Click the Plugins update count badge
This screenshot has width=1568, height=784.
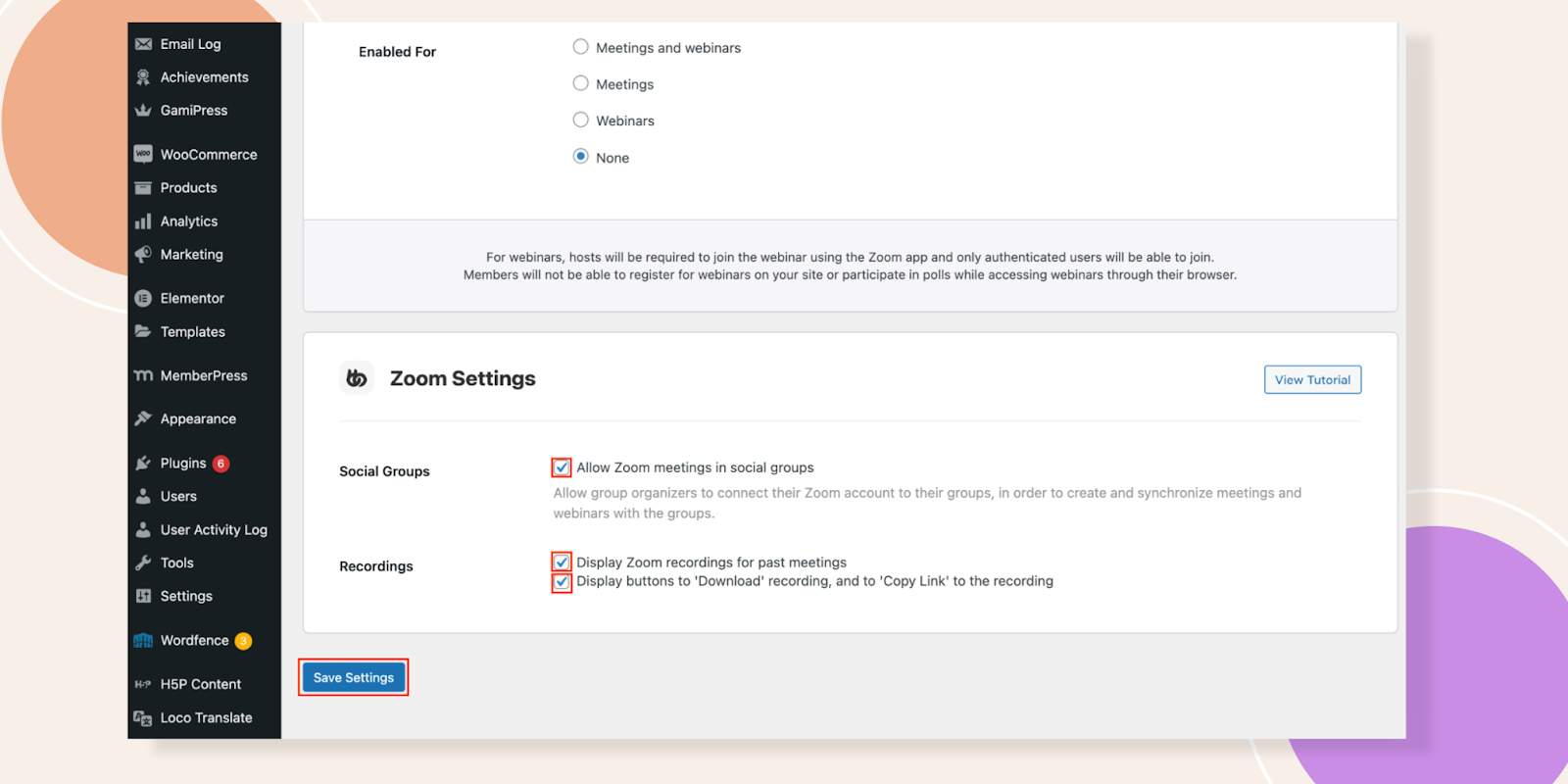[x=221, y=464]
